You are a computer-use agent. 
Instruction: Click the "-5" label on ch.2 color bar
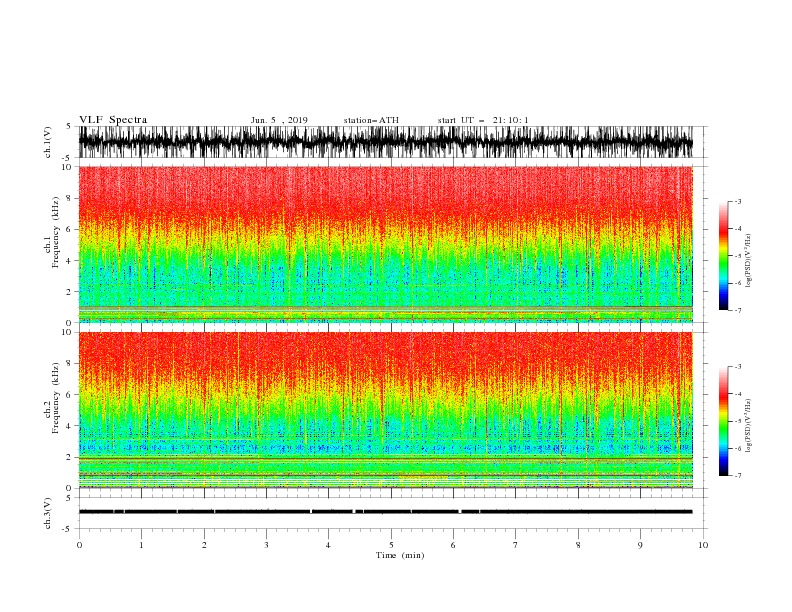coord(738,421)
